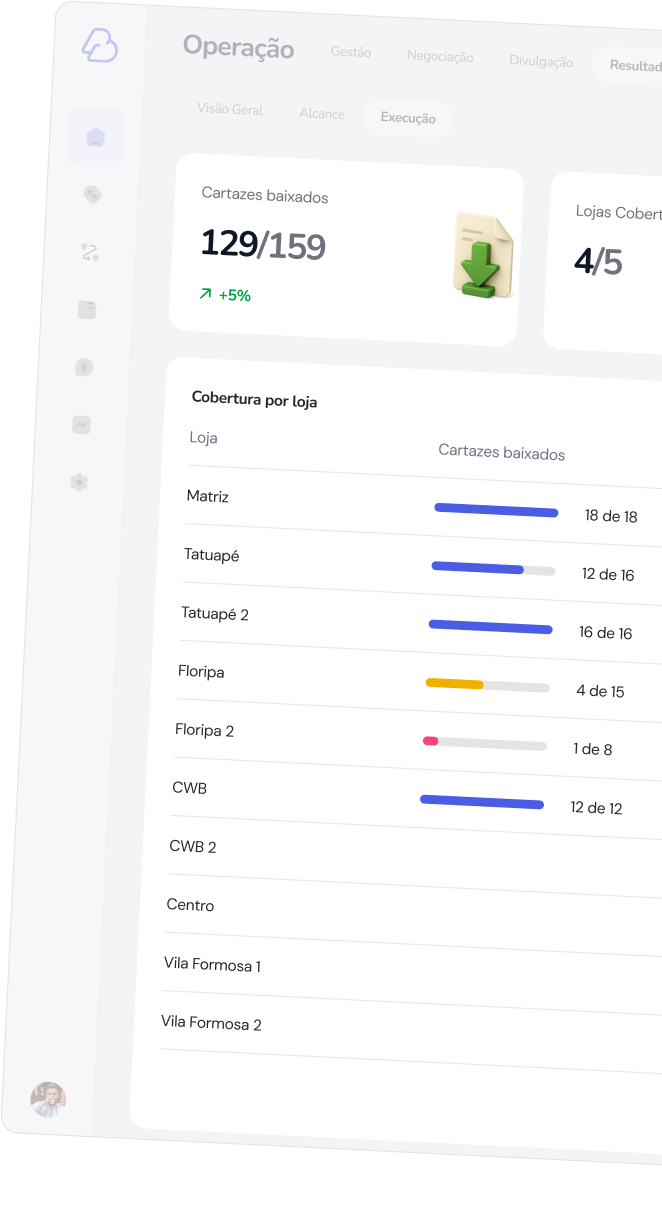The height and width of the screenshot is (1212, 662).
Task: Click the 129/159 value
Action: tap(263, 244)
